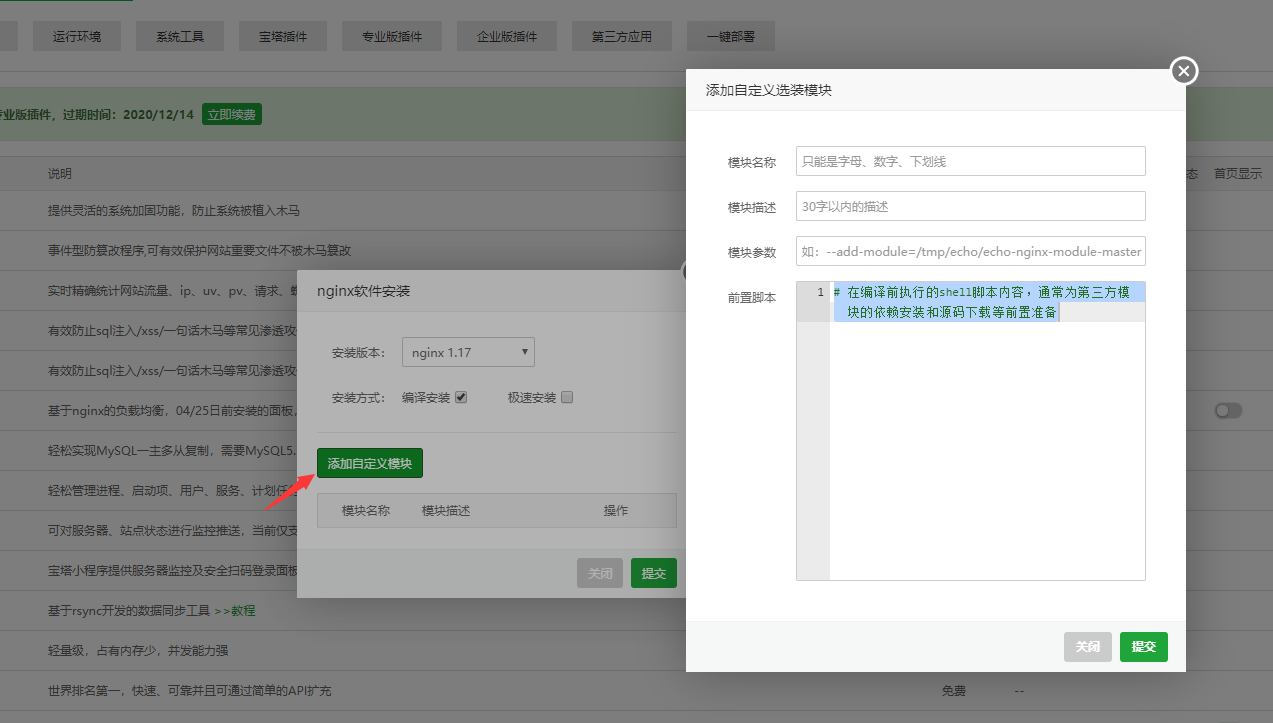Open the >>教程 link for rsync tool
This screenshot has height=723, width=1273.
(x=235, y=610)
